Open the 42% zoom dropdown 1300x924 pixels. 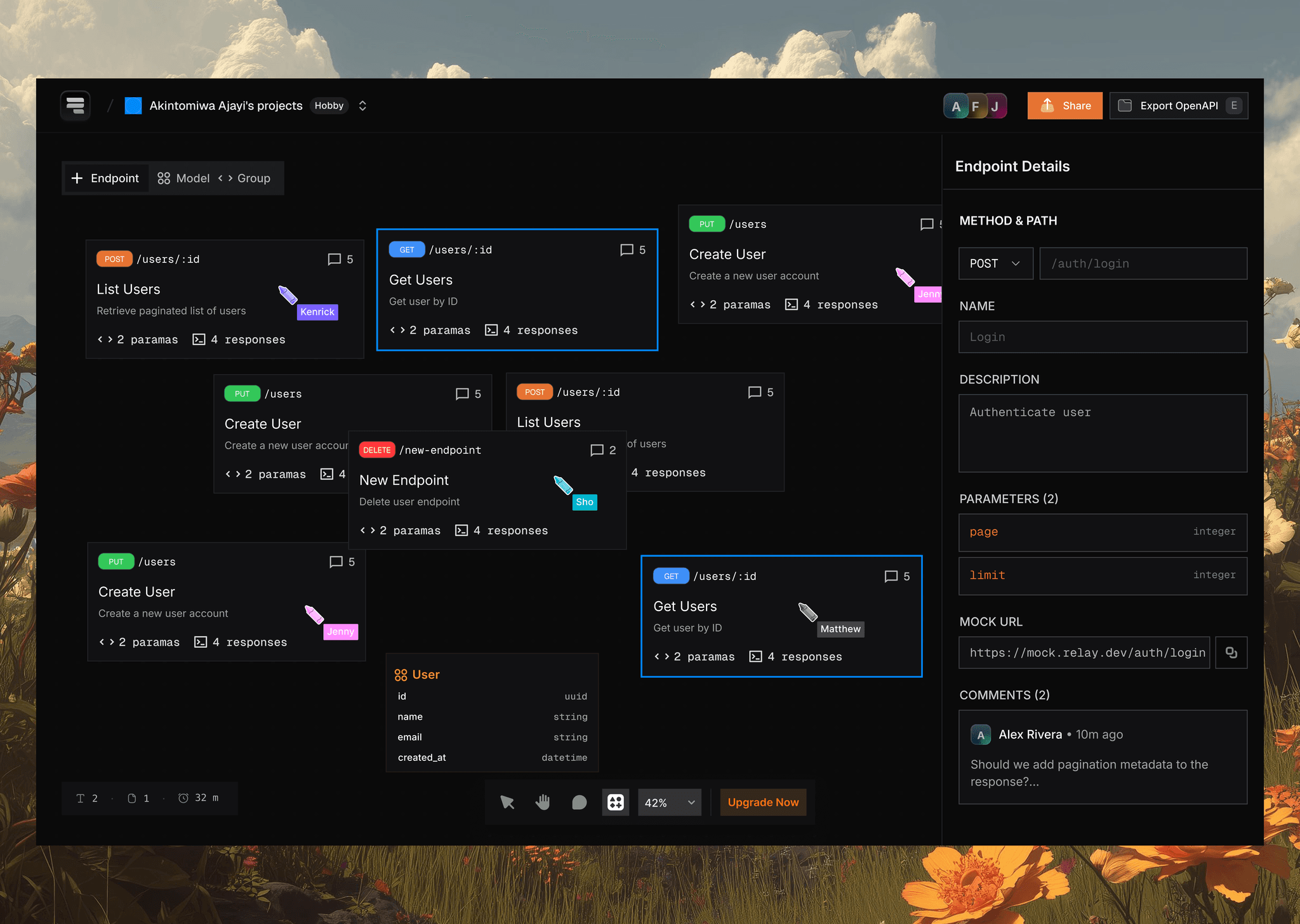(669, 803)
